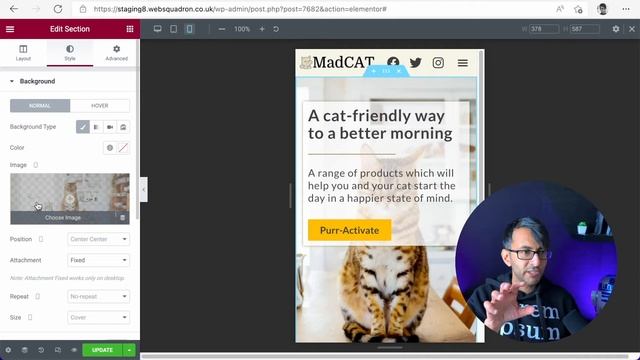Click the preview width input field
640x360 pixels.
tap(544, 29)
